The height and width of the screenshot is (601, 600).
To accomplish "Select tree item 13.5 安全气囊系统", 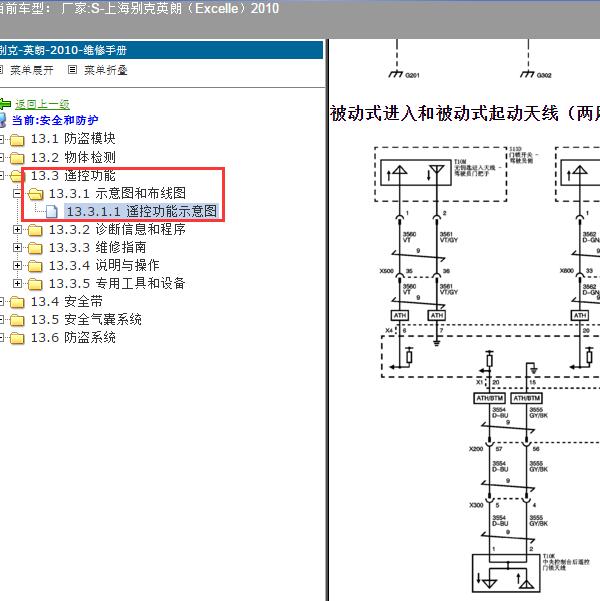I will pyautogui.click(x=86, y=319).
